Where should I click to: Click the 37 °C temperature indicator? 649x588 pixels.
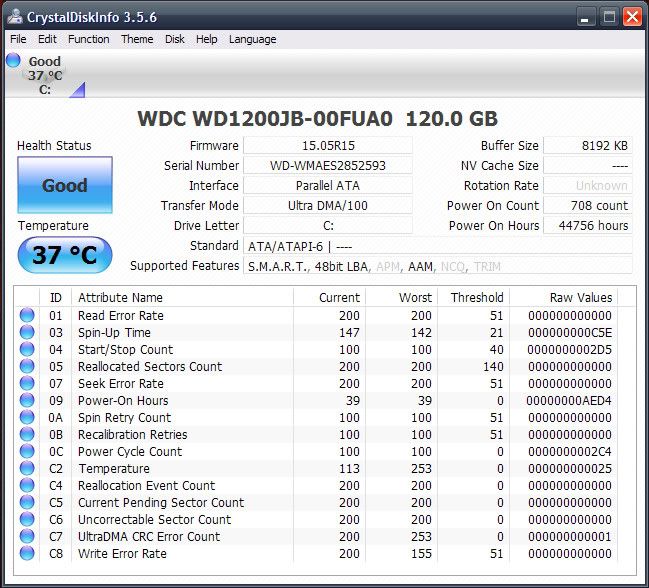65,255
